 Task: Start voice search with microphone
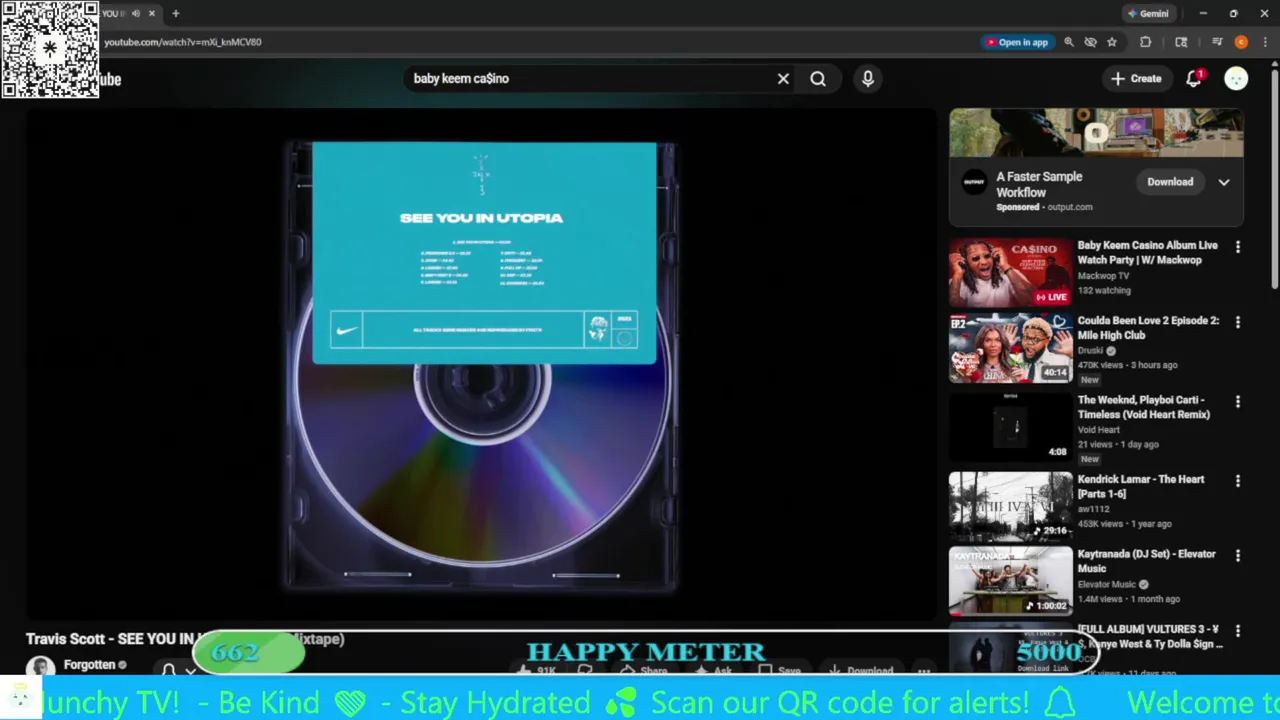[868, 79]
